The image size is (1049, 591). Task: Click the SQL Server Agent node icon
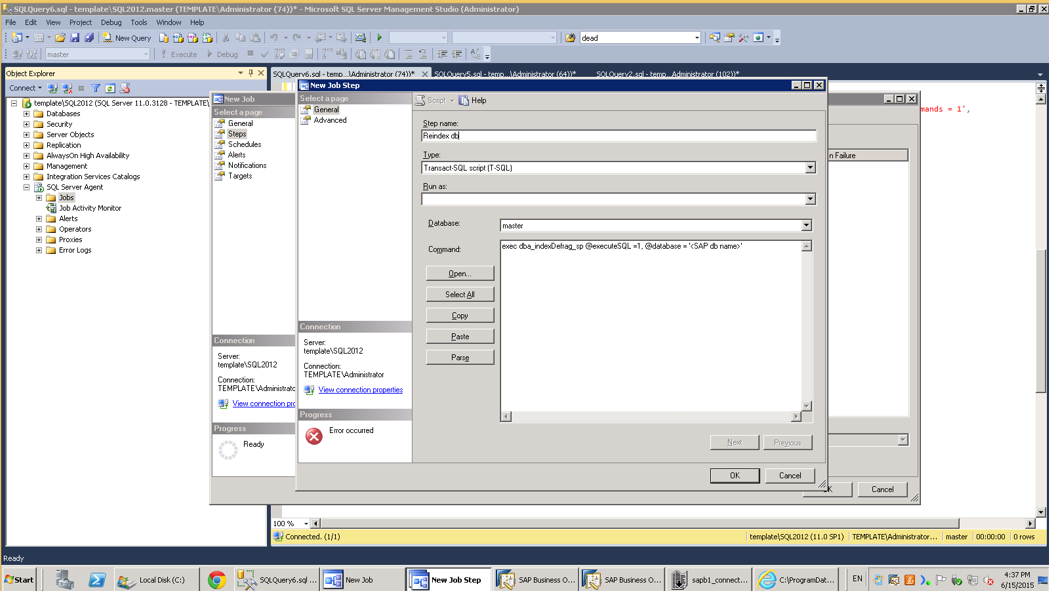coord(39,187)
